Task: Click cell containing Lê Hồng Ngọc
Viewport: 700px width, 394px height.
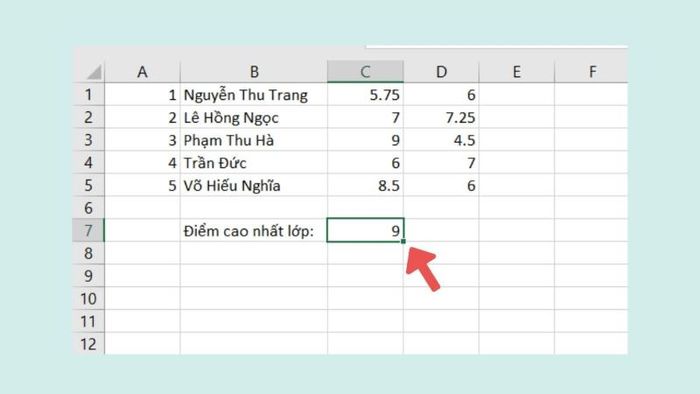Action: (254, 117)
